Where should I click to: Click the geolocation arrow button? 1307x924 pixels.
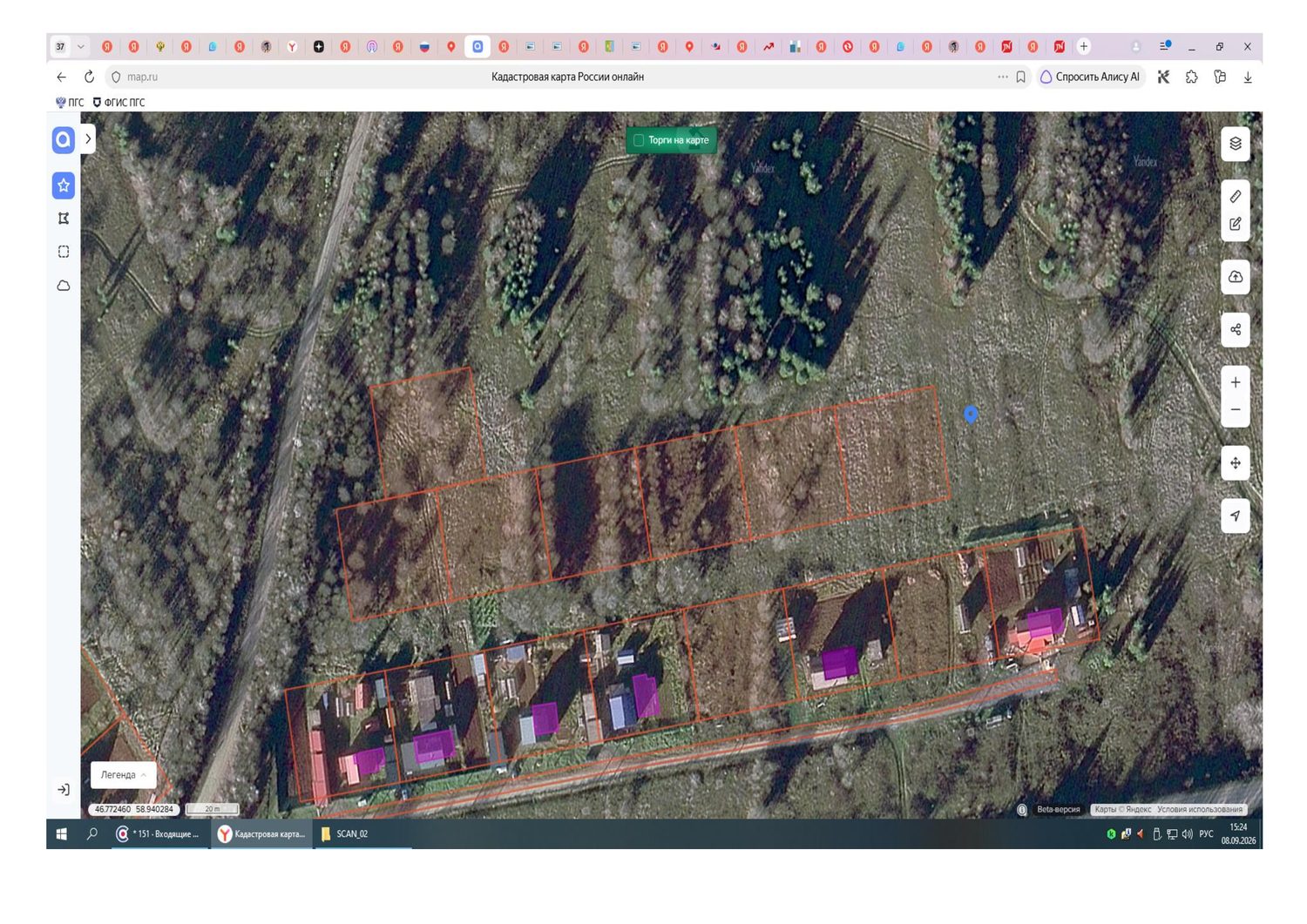pos(1235,516)
